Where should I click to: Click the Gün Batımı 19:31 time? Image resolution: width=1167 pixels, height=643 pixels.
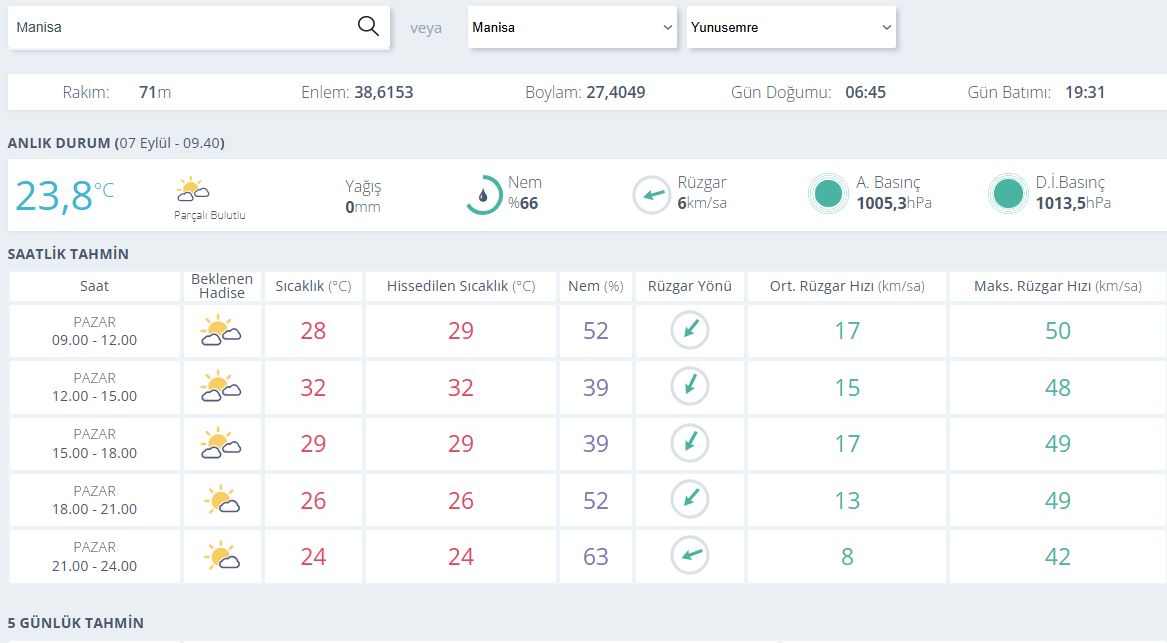click(1085, 92)
